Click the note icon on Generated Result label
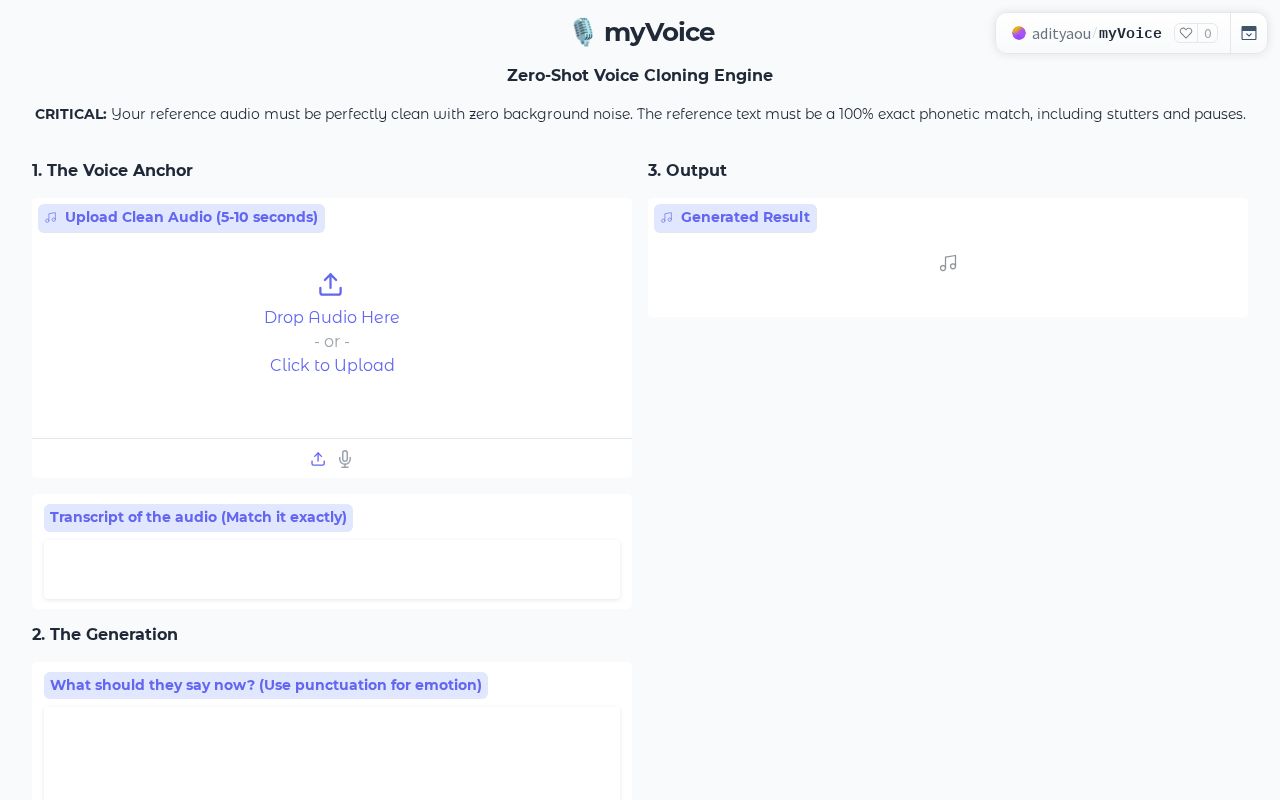Image resolution: width=1280 pixels, height=800 pixels. coord(667,217)
